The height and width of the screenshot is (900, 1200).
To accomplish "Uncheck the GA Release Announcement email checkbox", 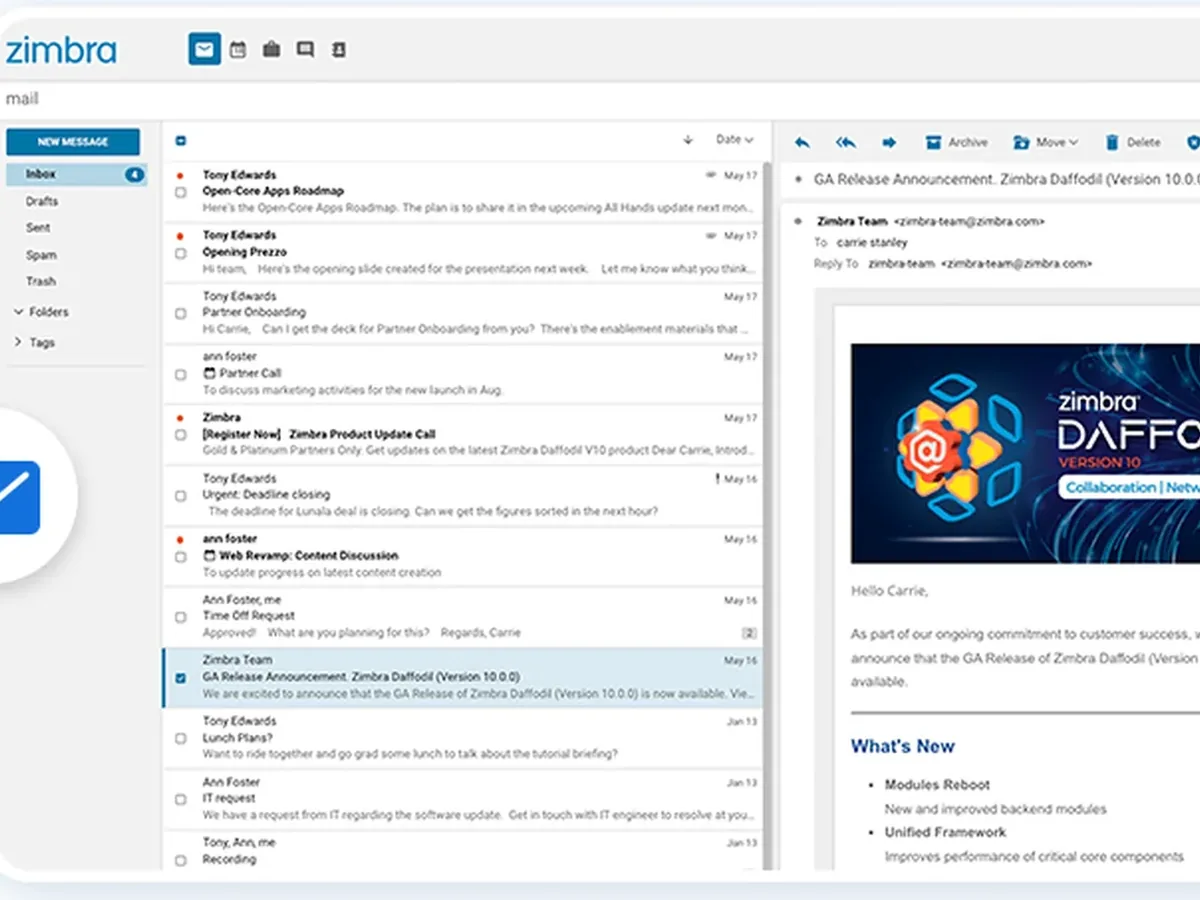I will 181,677.
